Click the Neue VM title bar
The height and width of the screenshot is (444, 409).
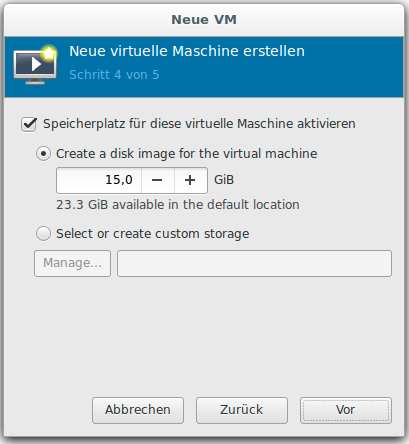pyautogui.click(x=204, y=20)
